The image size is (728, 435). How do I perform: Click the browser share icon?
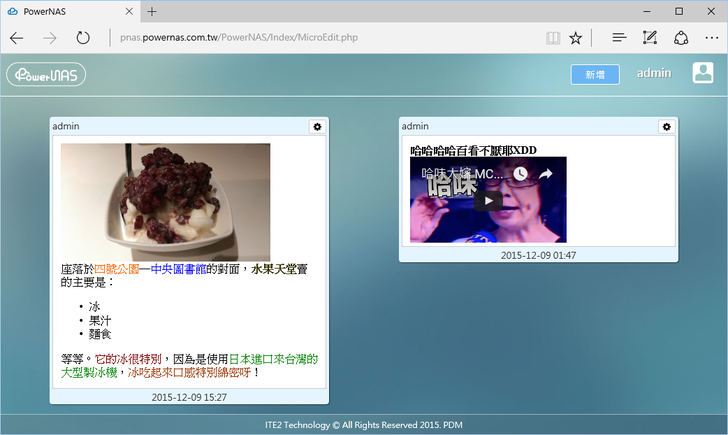[680, 38]
